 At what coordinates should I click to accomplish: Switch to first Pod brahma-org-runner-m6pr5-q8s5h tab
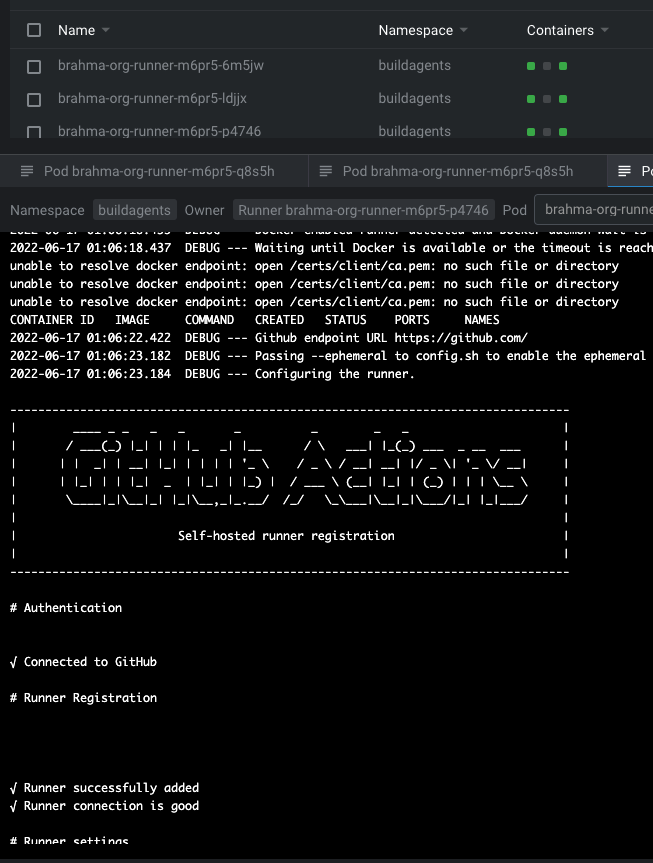coord(154,171)
